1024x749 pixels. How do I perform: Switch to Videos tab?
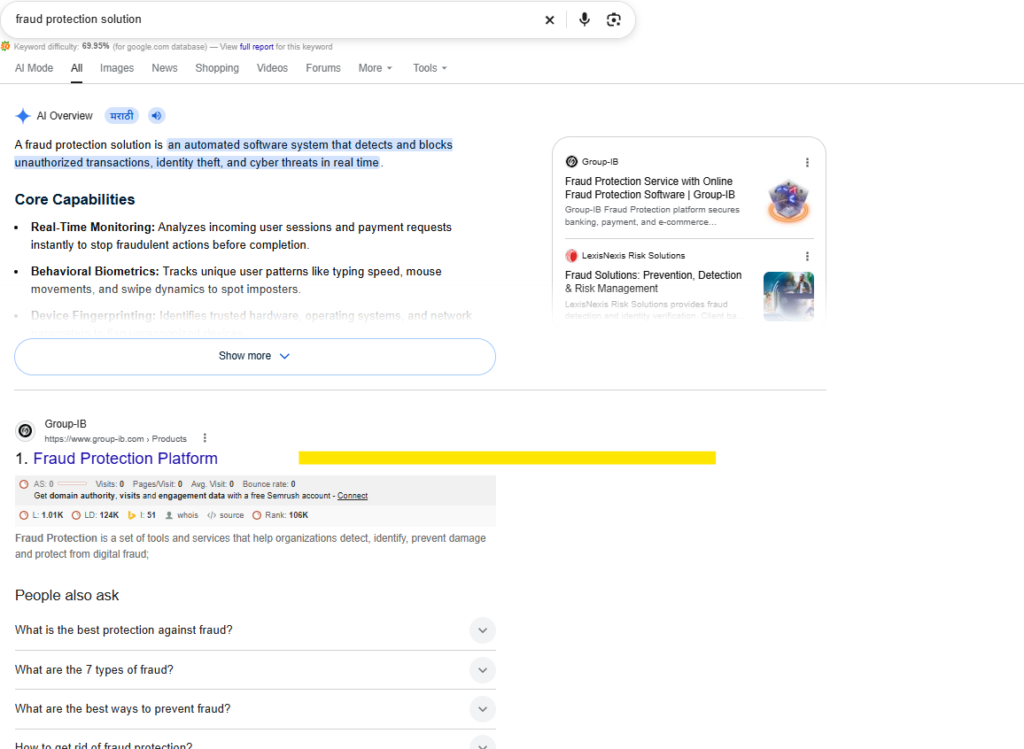[272, 68]
